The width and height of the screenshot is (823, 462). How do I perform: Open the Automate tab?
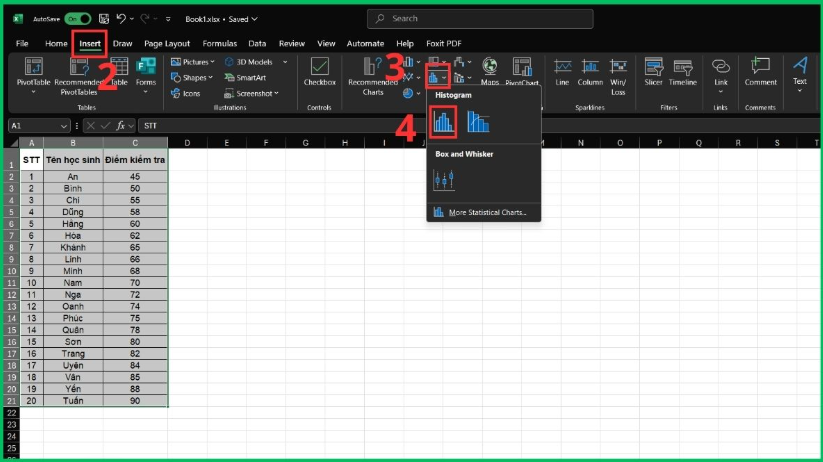coord(365,44)
